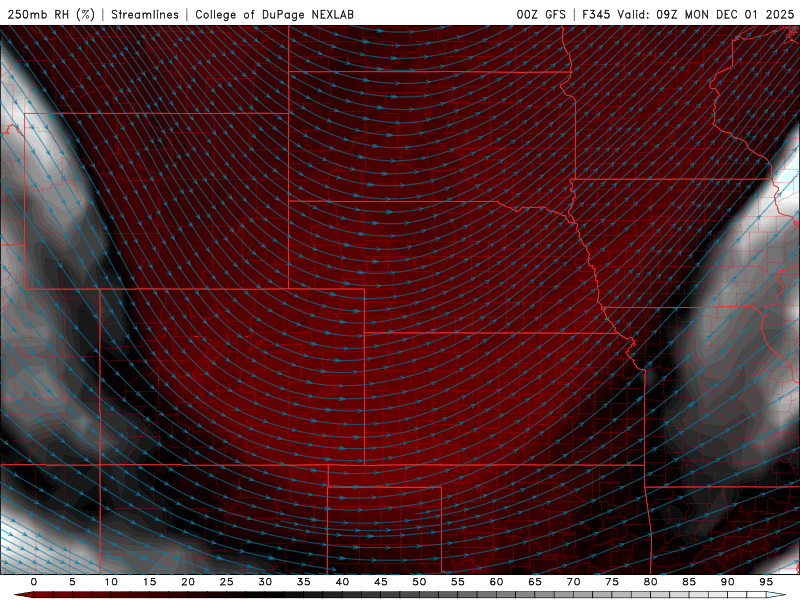This screenshot has width=800, height=600.
Task: Click the 'Streamlines' header label
Action: (x=145, y=14)
